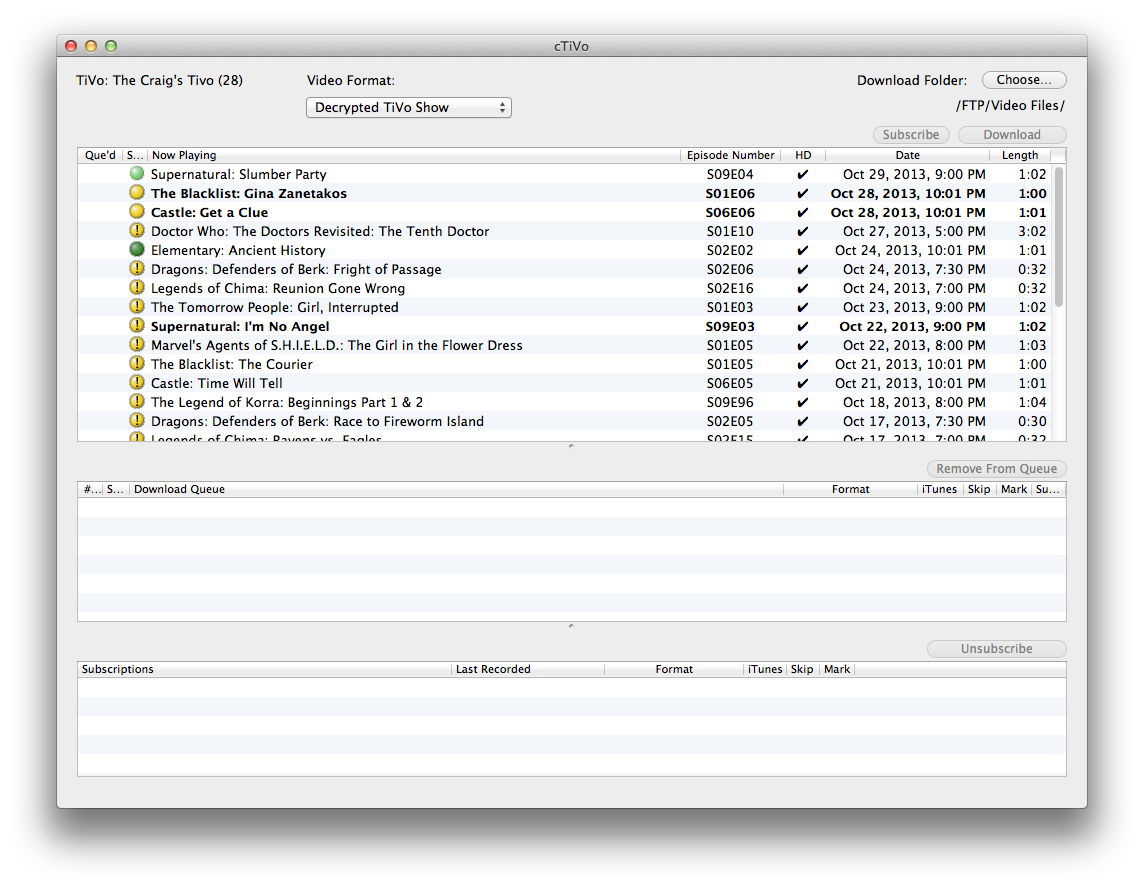This screenshot has height=887, width=1144.
Task: Click Mark header in Subscriptions table
Action: [x=837, y=670]
